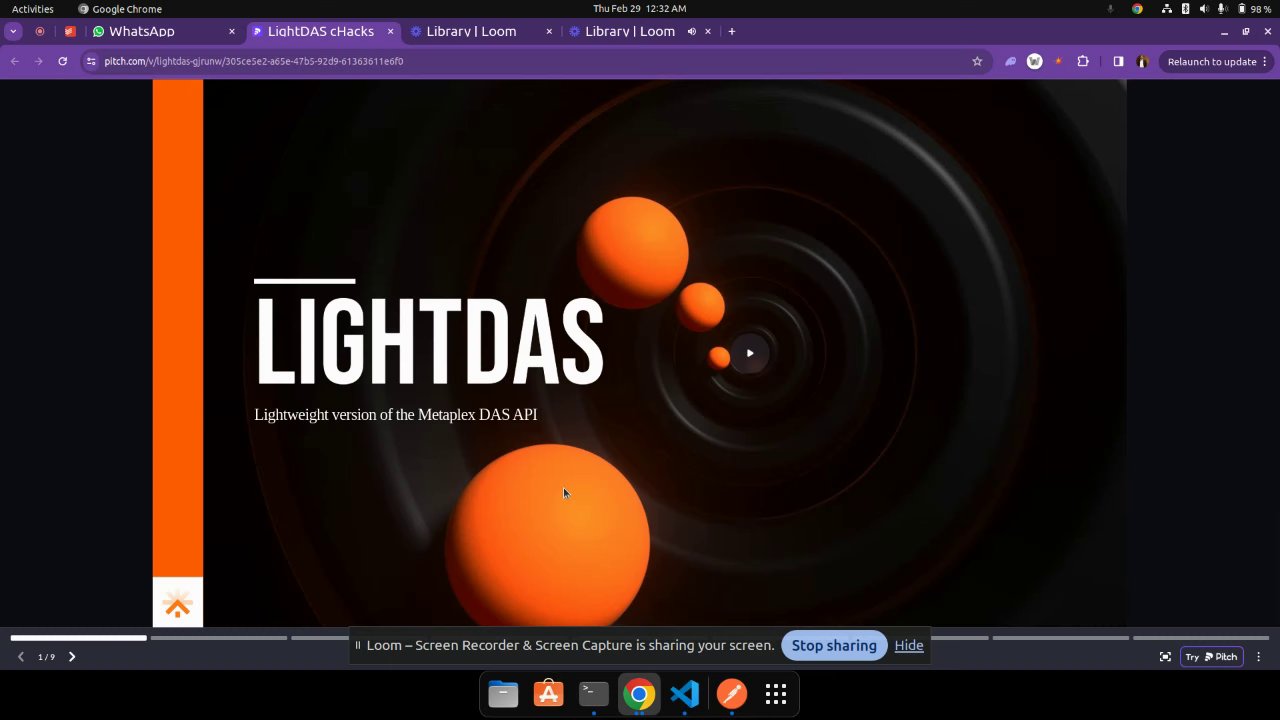Reload the pitch.com page
1280x720 pixels.
pyautogui.click(x=62, y=61)
